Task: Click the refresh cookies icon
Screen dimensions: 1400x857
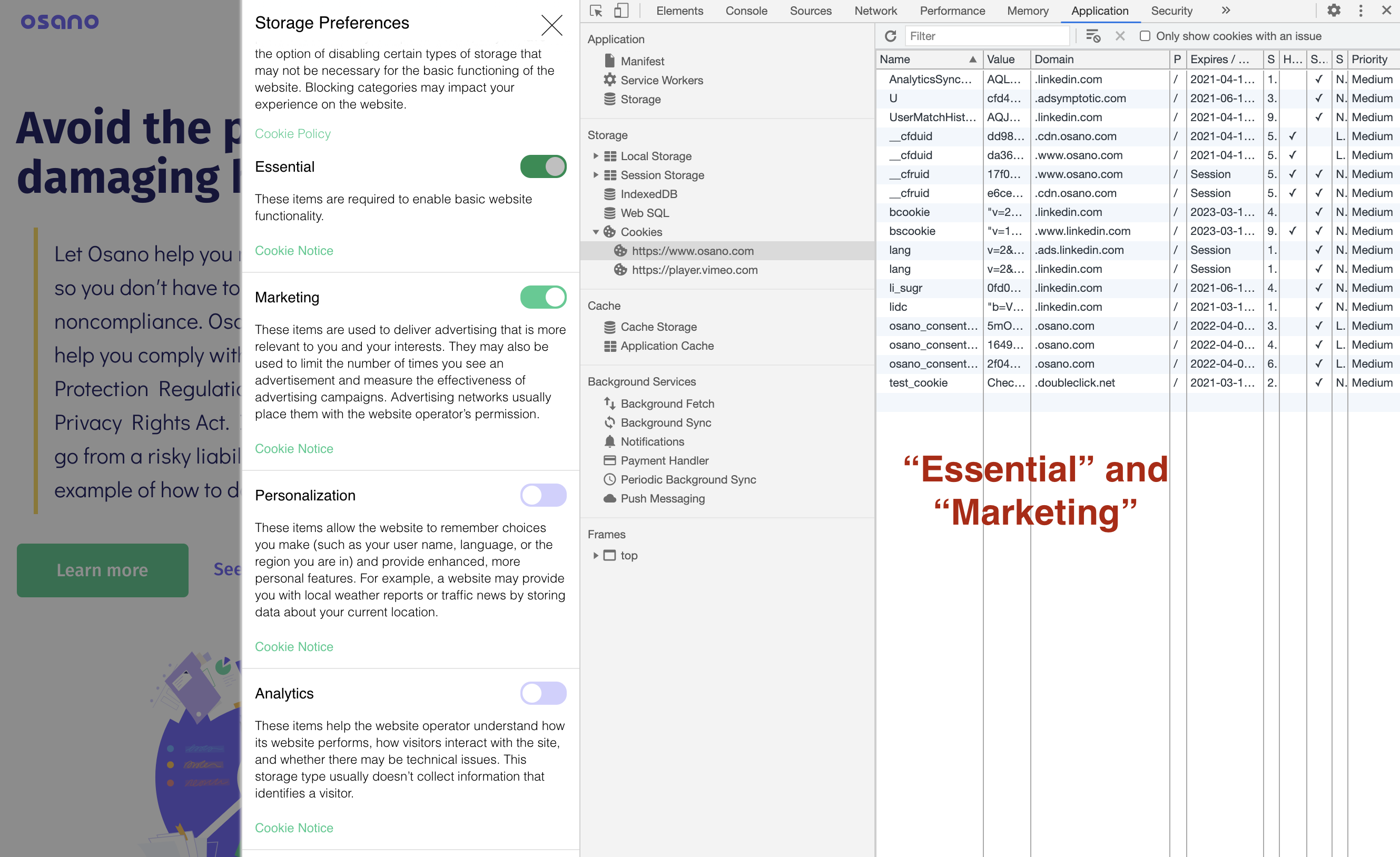Action: pos(890,36)
